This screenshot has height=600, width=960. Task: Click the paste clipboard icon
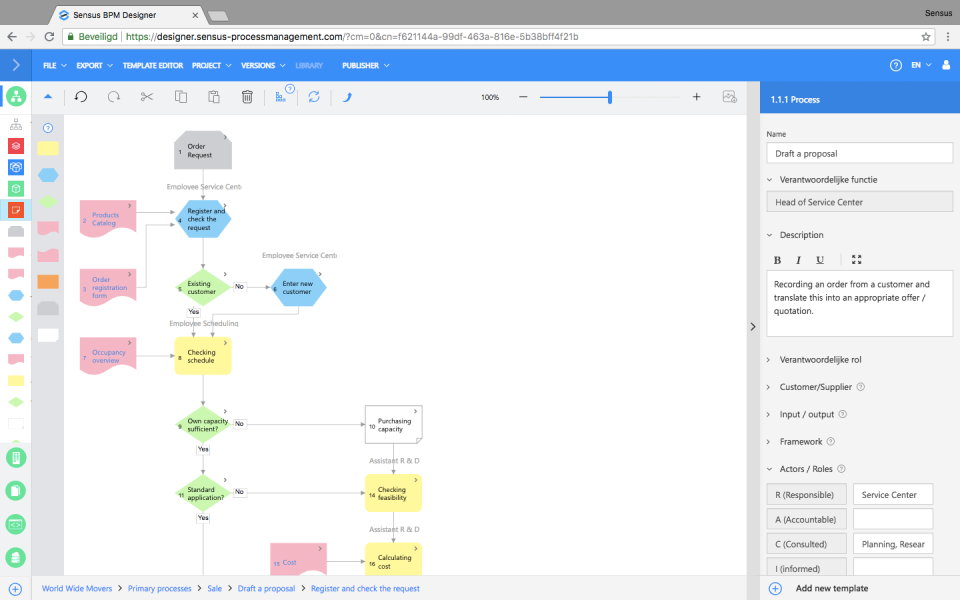214,97
